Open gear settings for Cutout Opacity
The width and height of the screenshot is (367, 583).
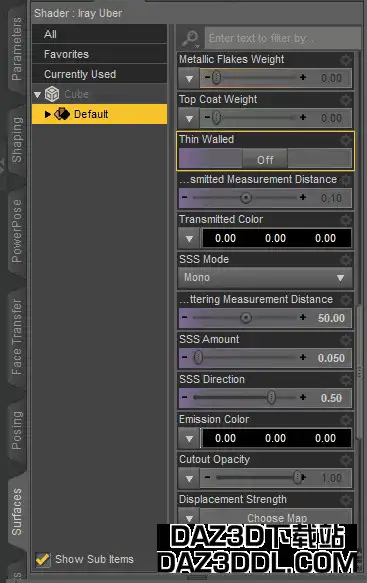[x=346, y=460]
